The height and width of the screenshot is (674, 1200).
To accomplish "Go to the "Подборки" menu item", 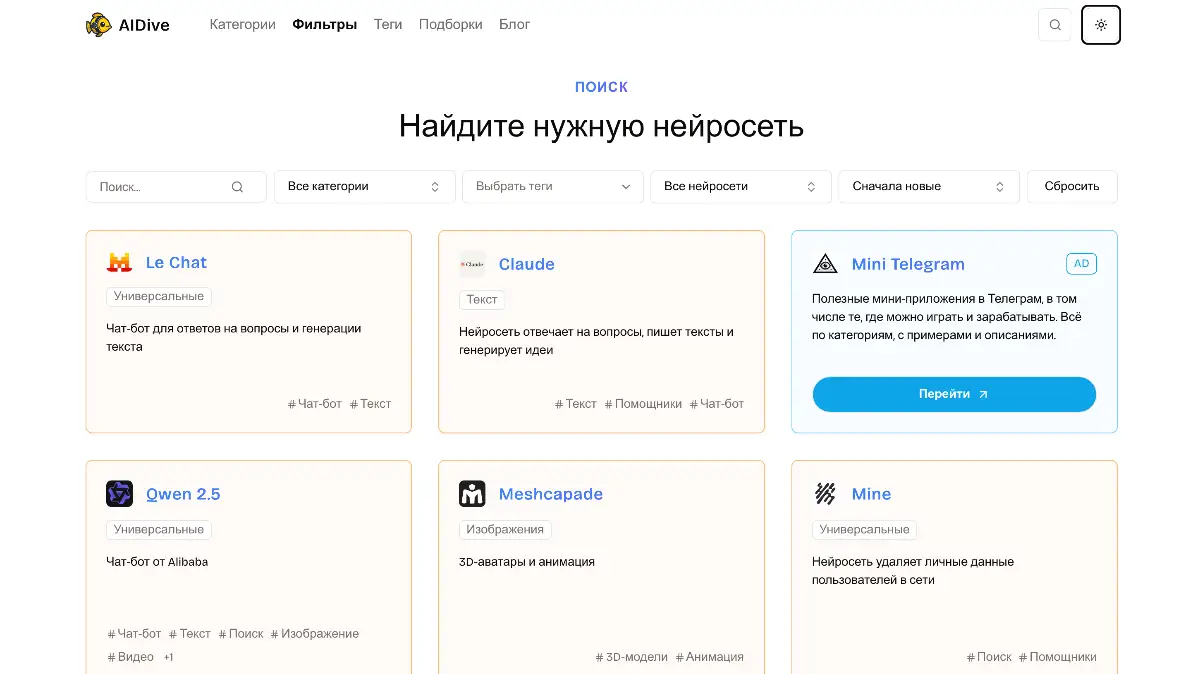I will coord(450,25).
